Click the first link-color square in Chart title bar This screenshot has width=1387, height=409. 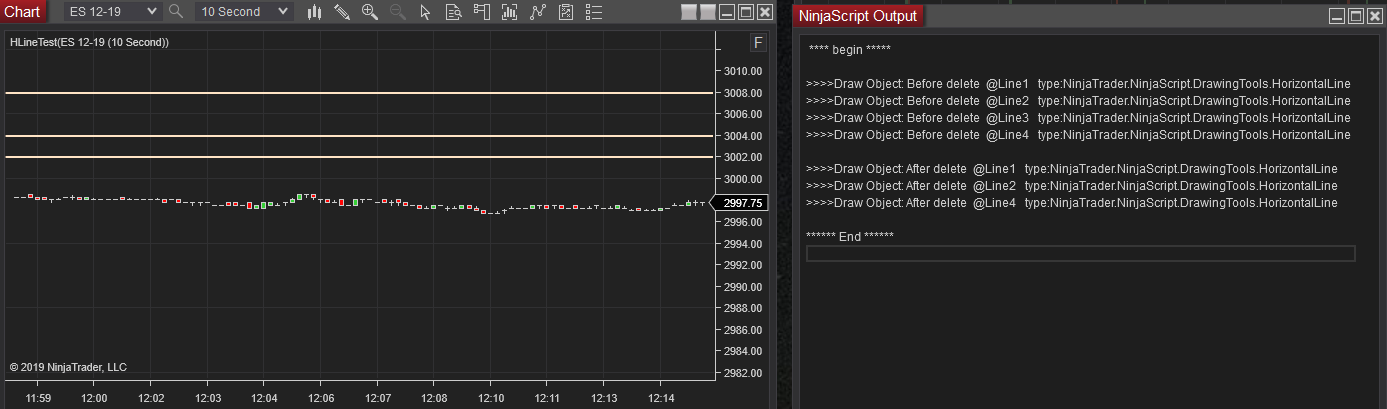click(x=689, y=12)
